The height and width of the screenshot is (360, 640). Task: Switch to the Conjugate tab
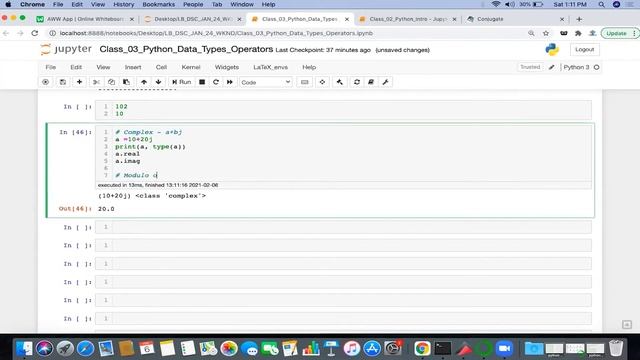pos(516,19)
